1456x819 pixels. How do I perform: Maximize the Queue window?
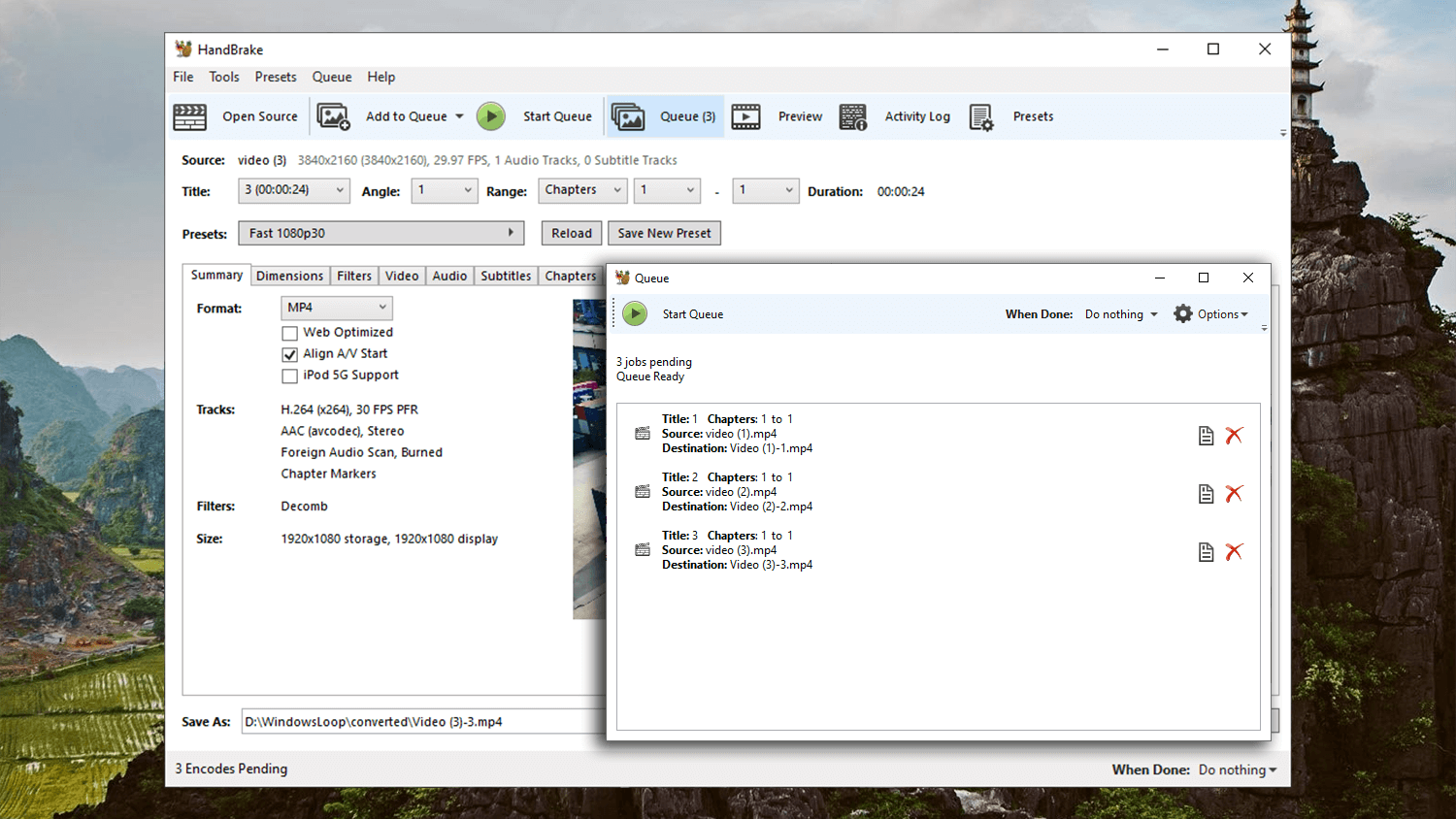(x=1204, y=278)
